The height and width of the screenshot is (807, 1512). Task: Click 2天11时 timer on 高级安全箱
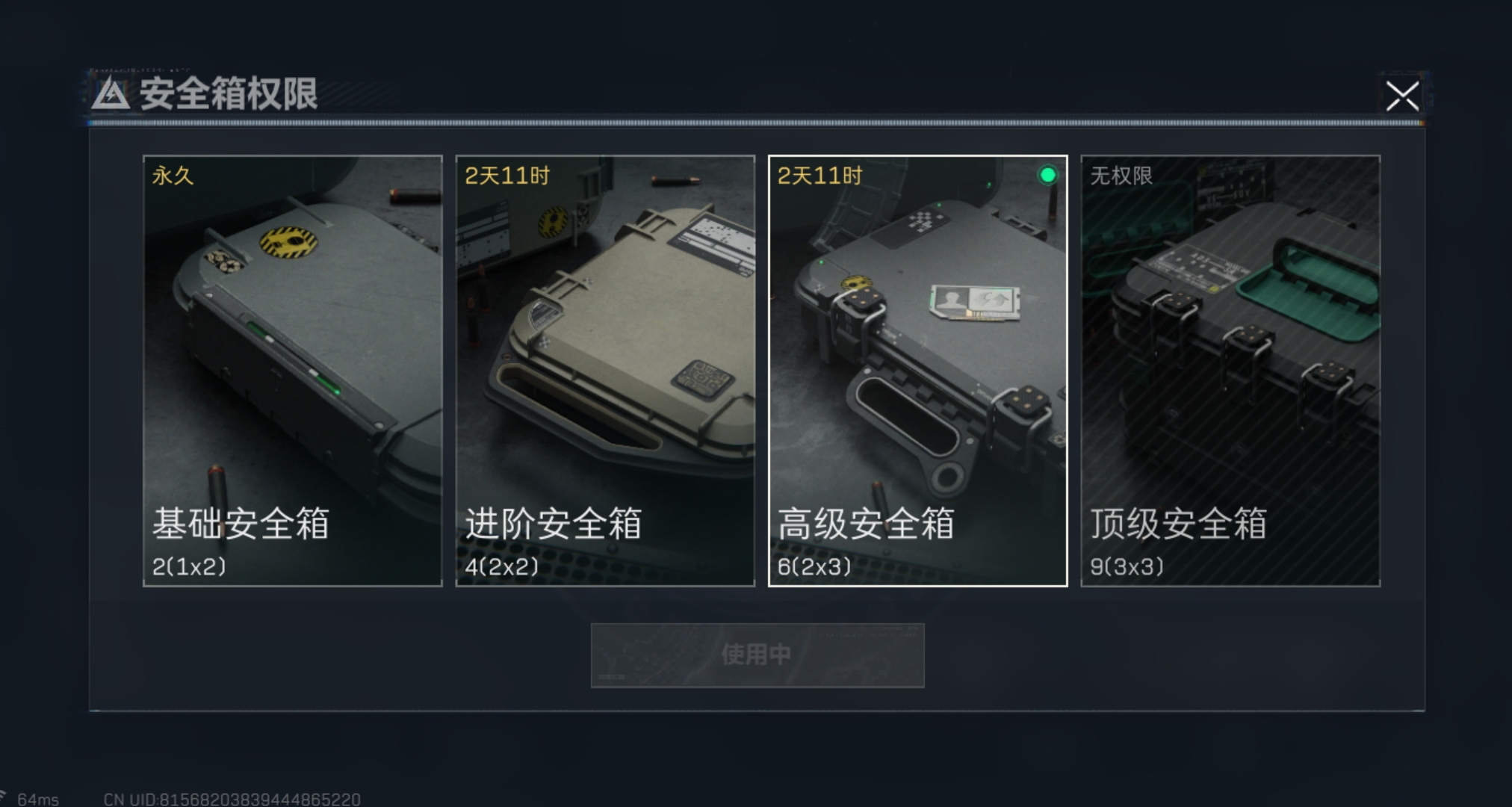[819, 176]
